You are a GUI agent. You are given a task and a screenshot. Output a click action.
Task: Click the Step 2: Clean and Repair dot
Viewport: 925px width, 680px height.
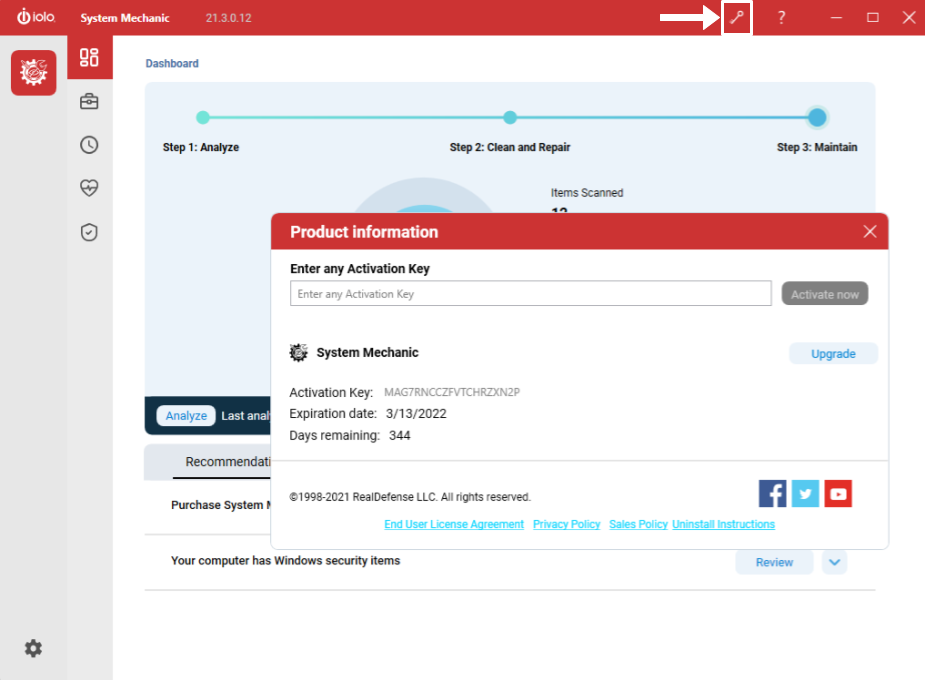[x=510, y=117]
